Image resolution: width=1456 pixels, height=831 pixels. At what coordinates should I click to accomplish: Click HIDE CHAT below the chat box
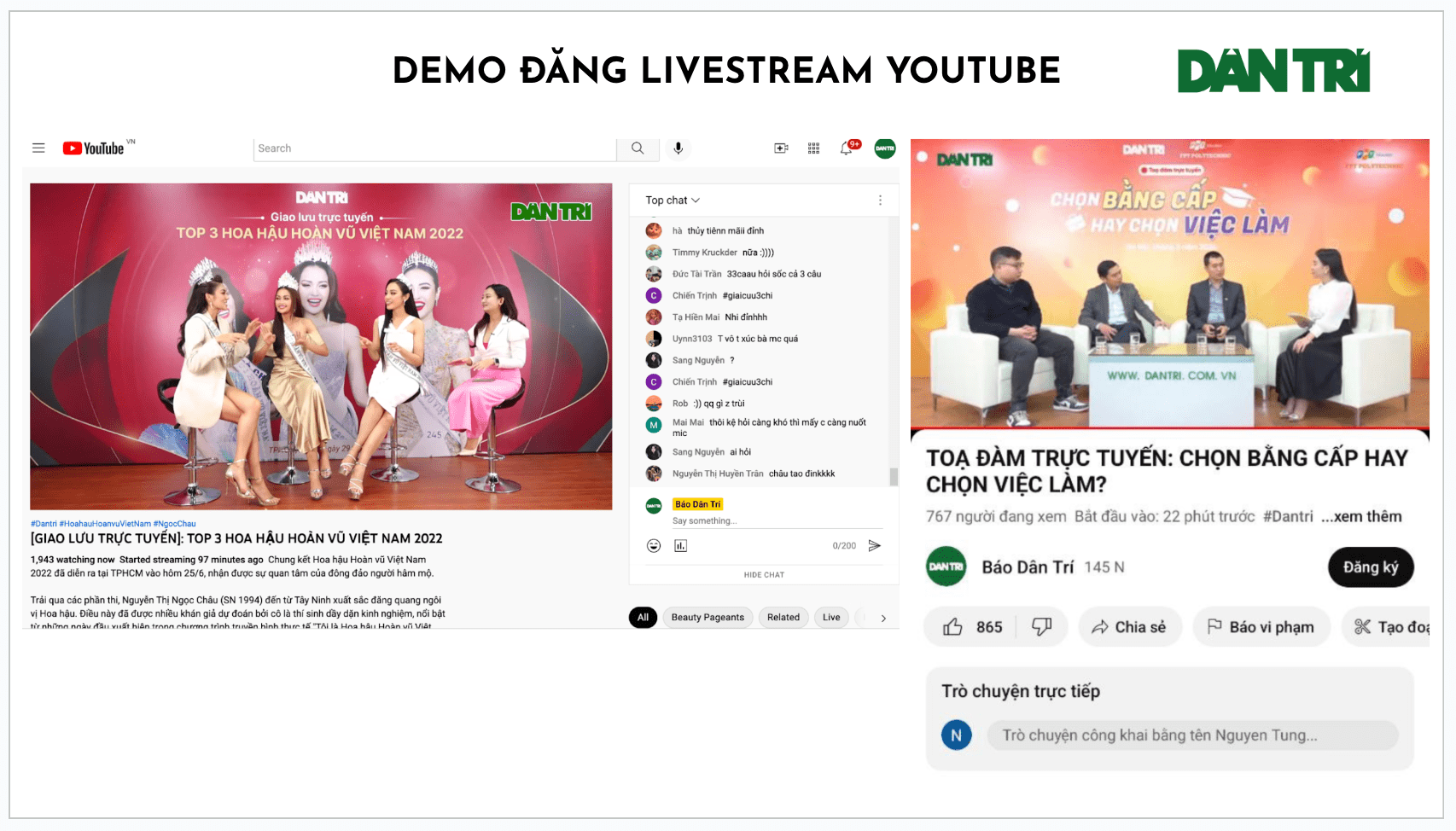click(x=764, y=575)
